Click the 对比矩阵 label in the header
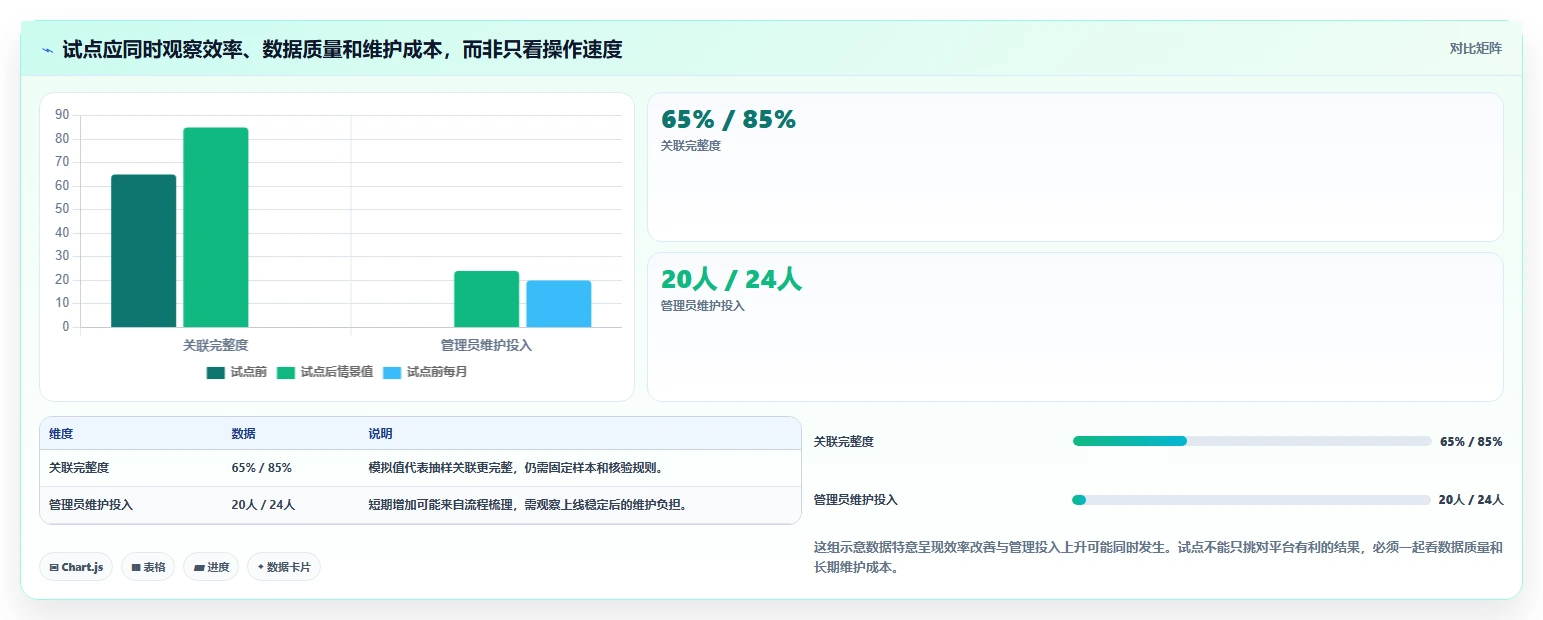Image resolution: width=1543 pixels, height=620 pixels. tap(1476, 48)
